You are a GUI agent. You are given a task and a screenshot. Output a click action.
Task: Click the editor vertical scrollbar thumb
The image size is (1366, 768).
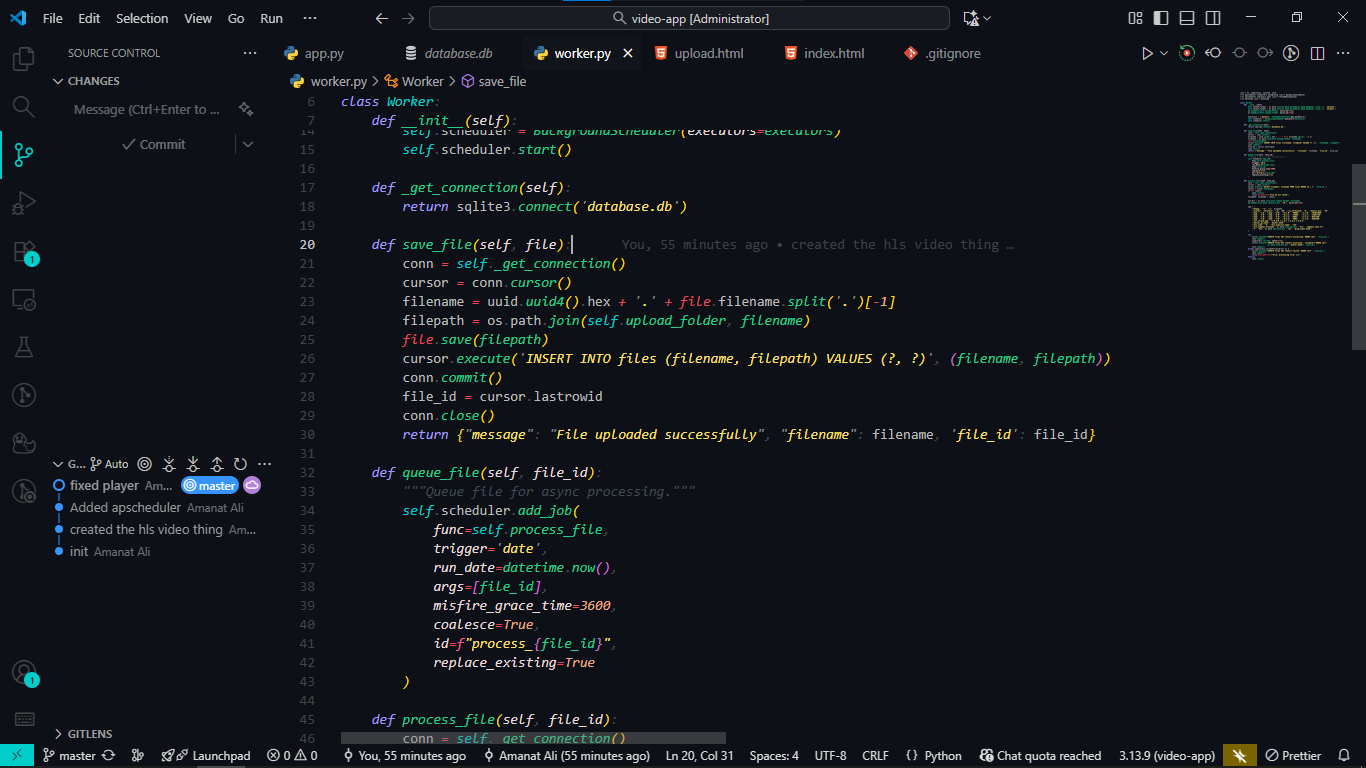click(x=1358, y=256)
